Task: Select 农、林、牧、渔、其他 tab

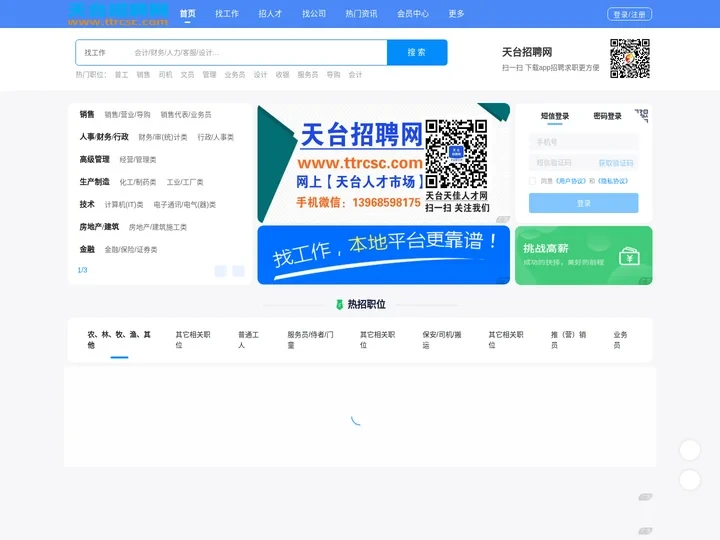Action: (x=119, y=340)
